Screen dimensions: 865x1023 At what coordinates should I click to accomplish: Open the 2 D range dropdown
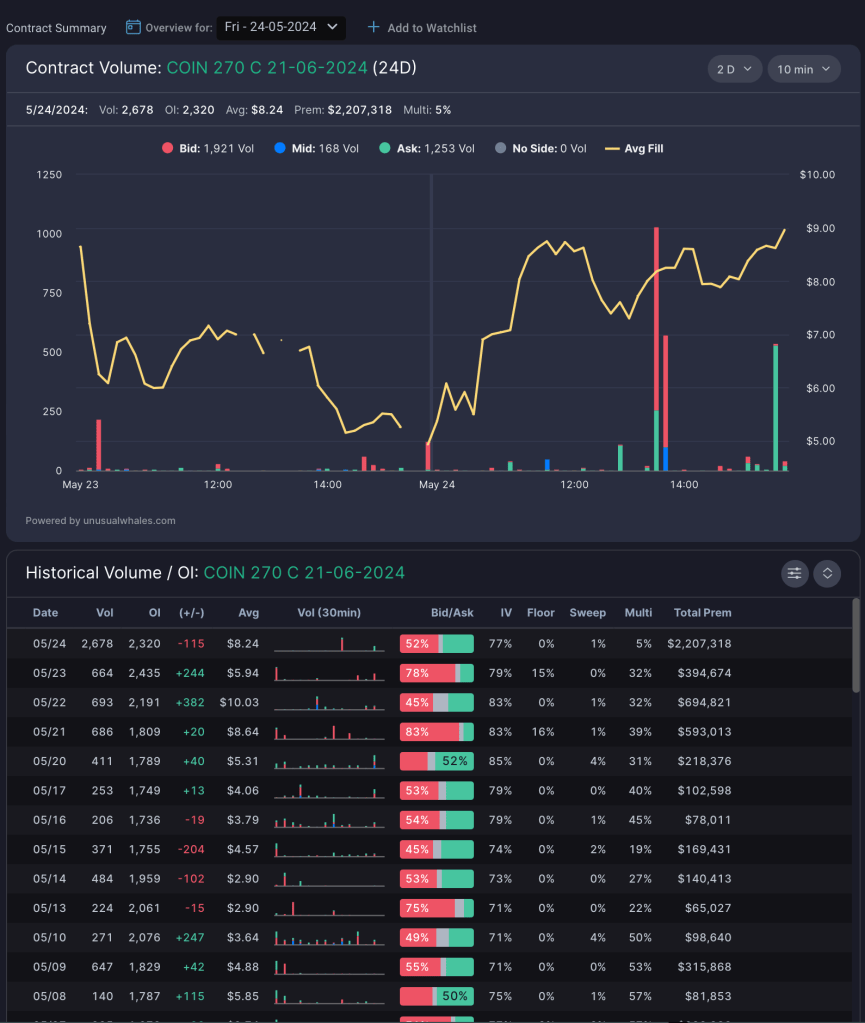tap(735, 69)
